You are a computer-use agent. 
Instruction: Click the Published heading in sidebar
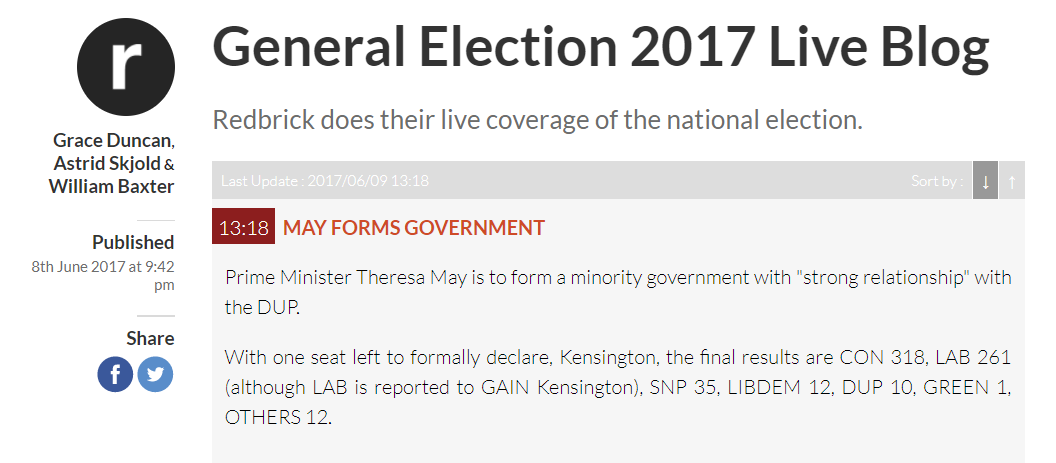pos(133,242)
